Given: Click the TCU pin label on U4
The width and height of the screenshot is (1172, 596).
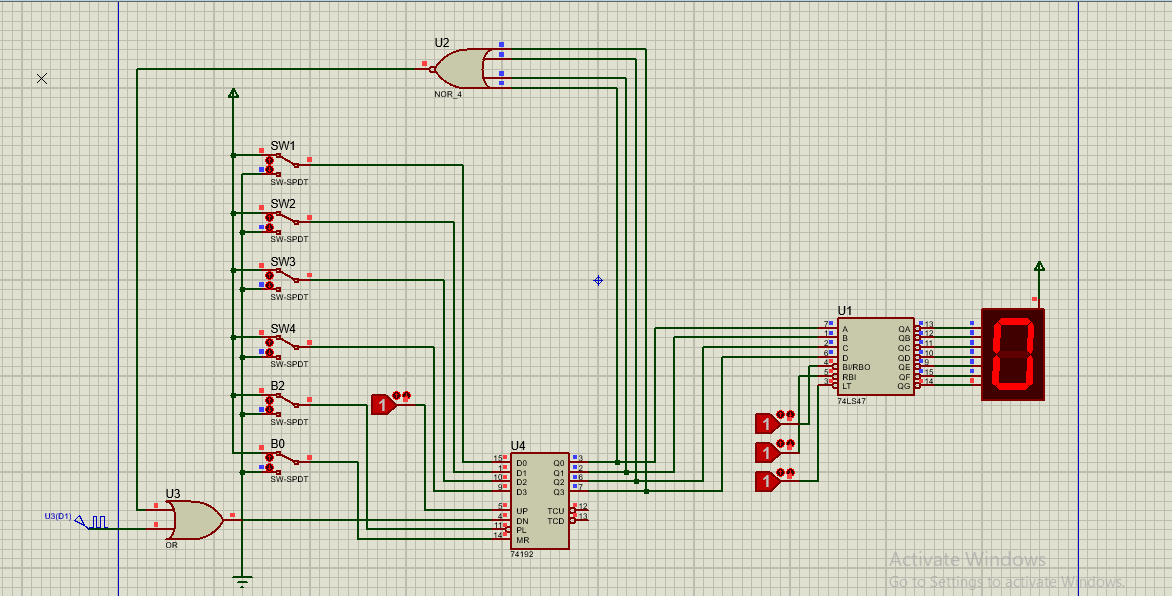Looking at the screenshot, I should [555, 511].
